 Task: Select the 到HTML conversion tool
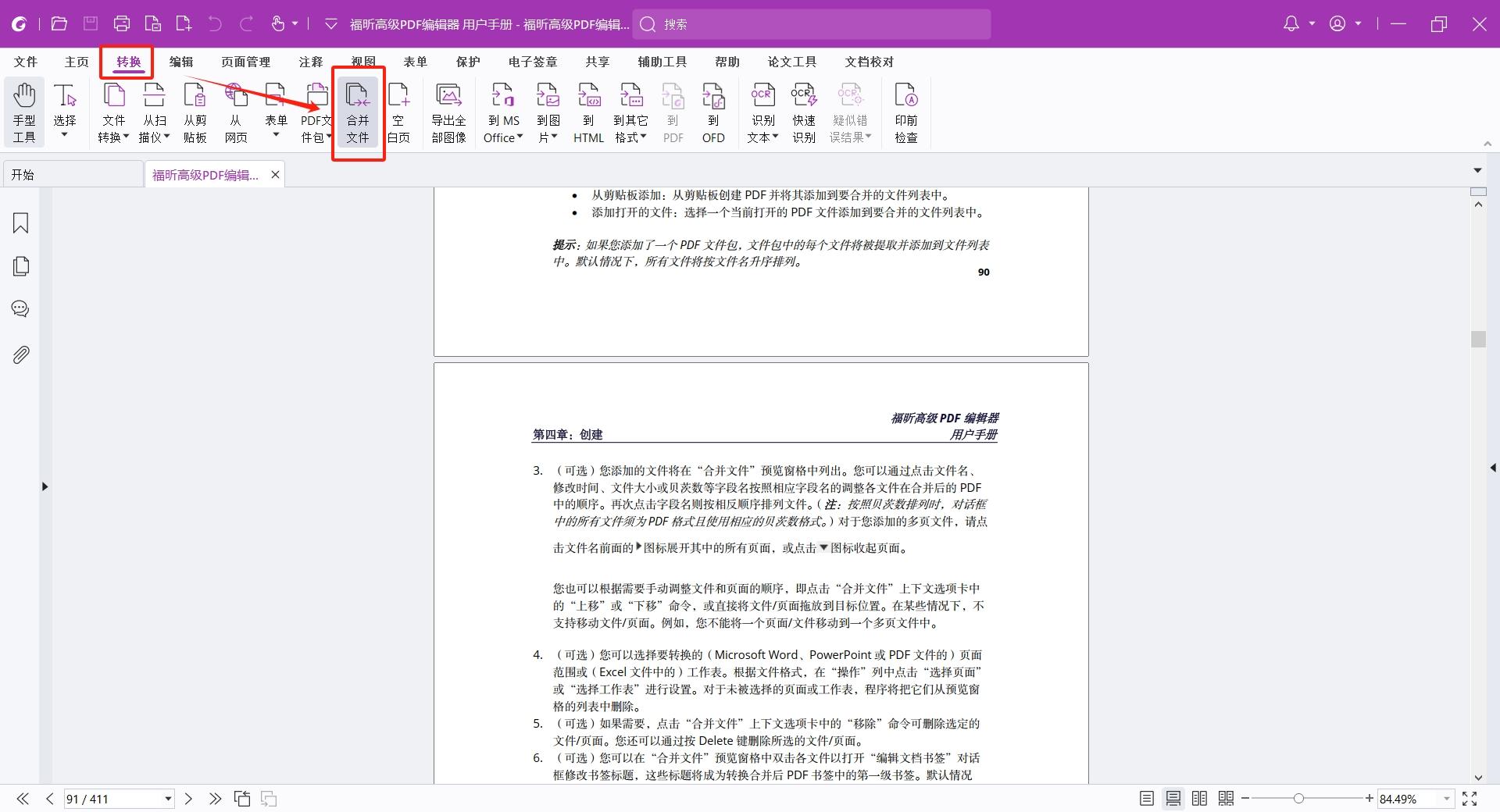click(588, 112)
